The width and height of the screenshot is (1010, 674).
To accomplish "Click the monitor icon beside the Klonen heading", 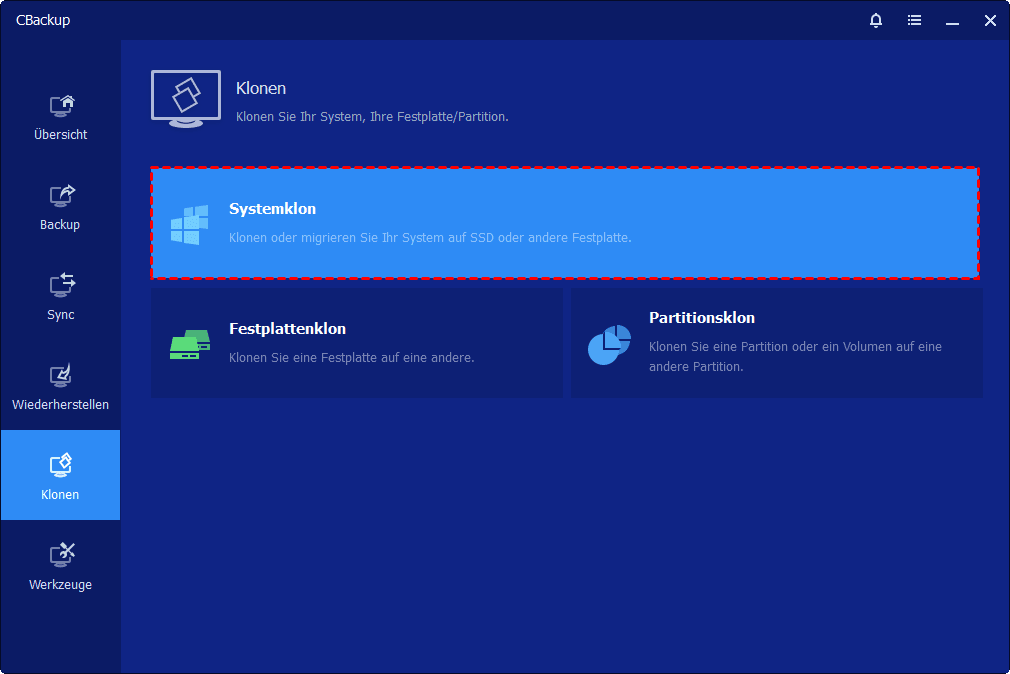I will click(x=186, y=99).
